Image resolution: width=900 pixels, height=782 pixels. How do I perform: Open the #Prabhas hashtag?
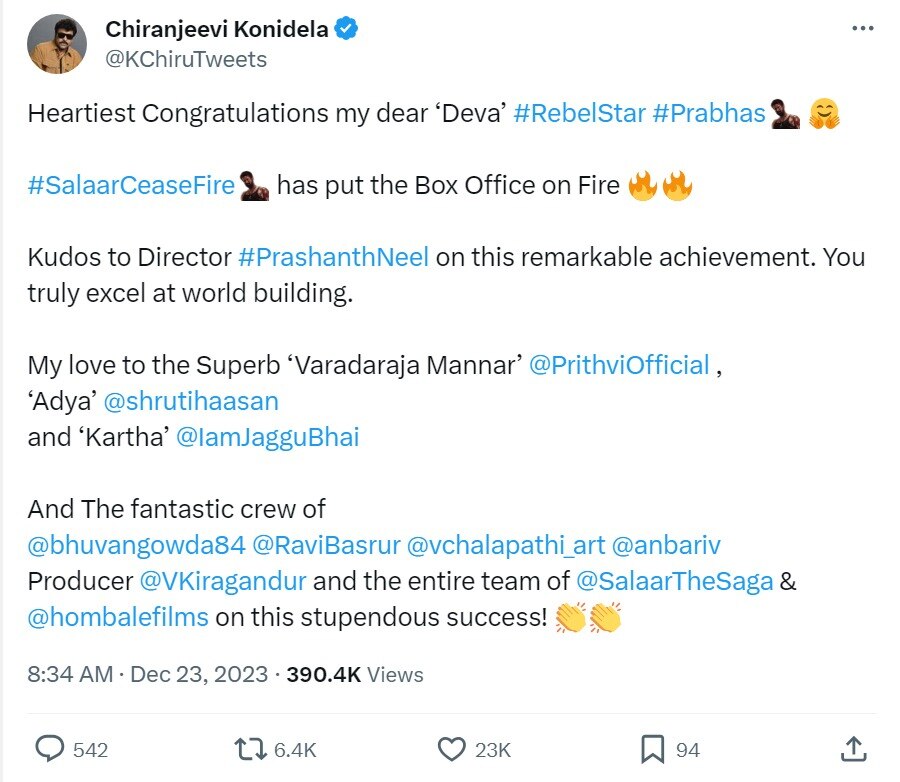coord(708,114)
